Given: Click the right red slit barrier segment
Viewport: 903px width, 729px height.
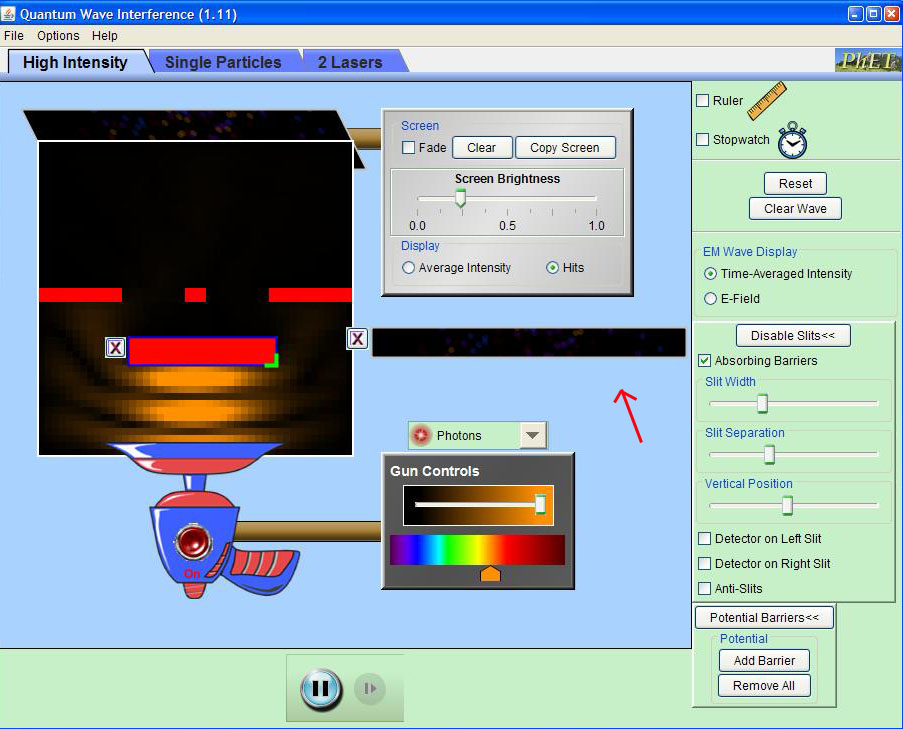Looking at the screenshot, I should click(x=310, y=295).
